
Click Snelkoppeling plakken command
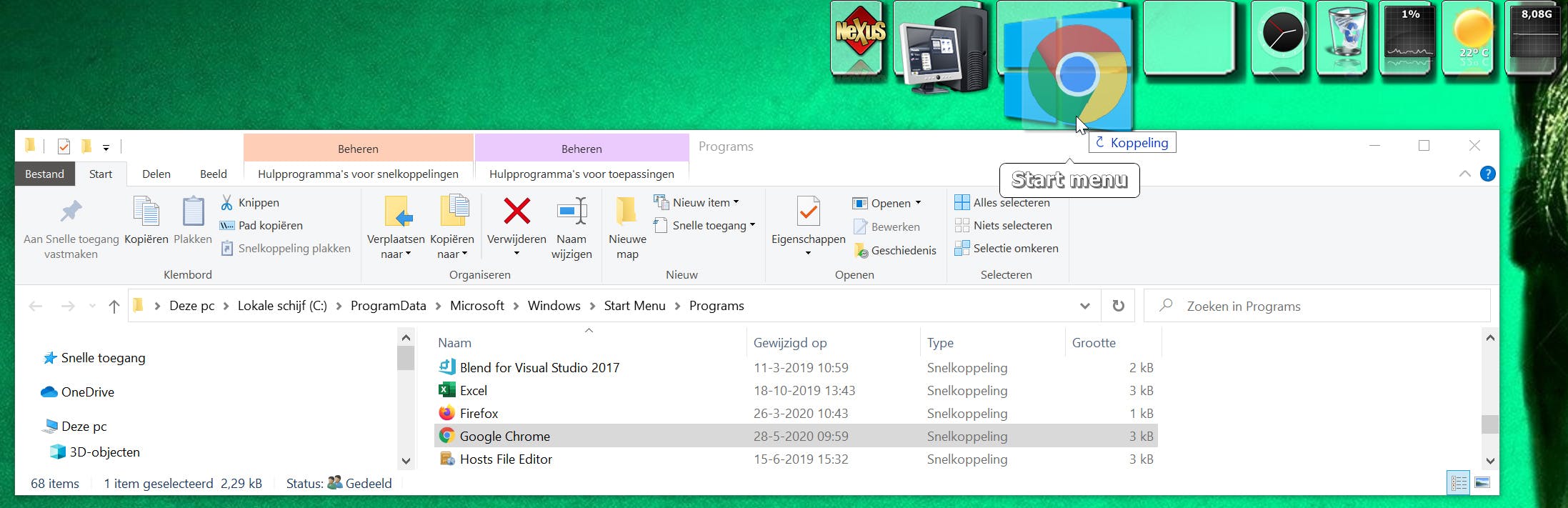point(286,249)
